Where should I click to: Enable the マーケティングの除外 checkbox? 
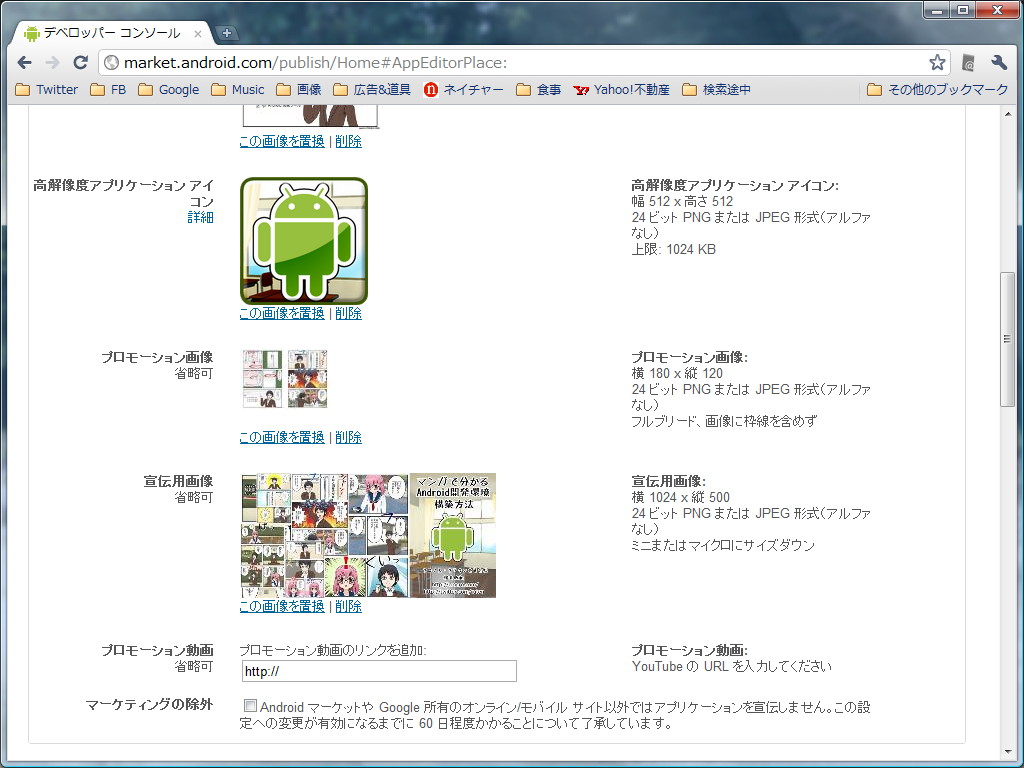[250, 706]
